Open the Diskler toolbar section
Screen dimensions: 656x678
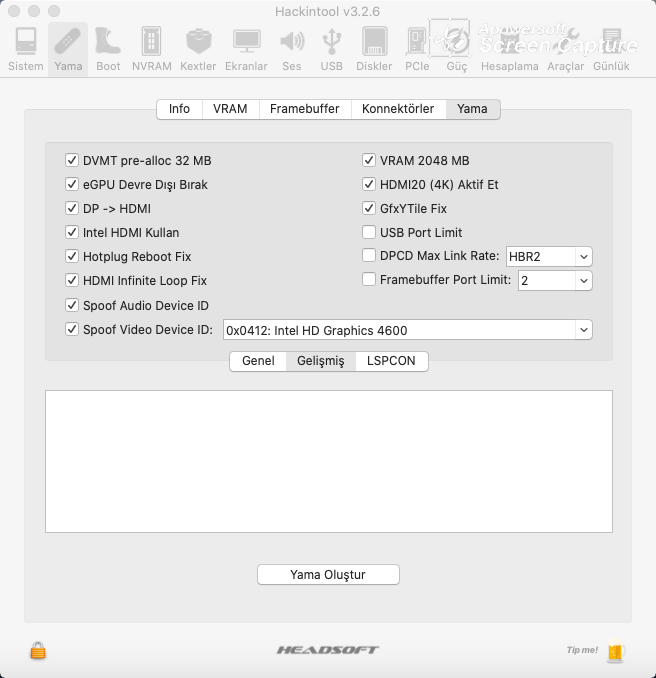tap(374, 49)
